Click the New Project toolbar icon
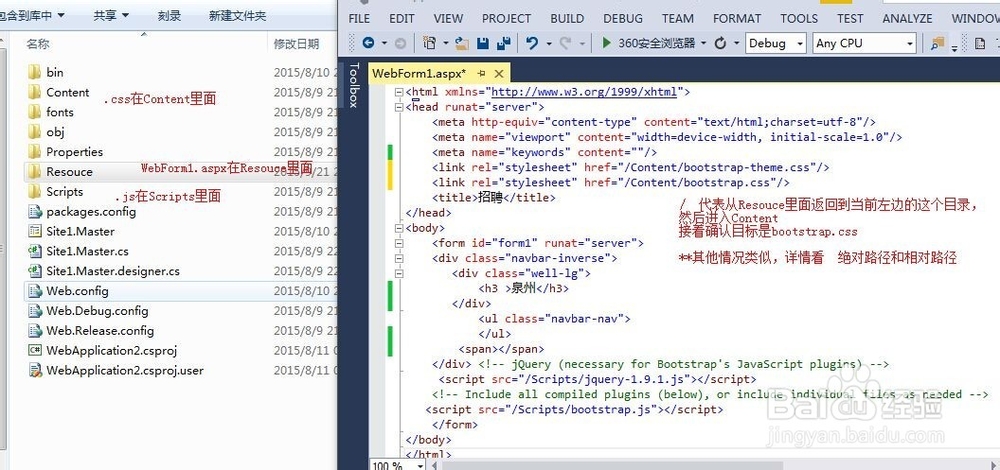1000x470 pixels. coord(430,43)
